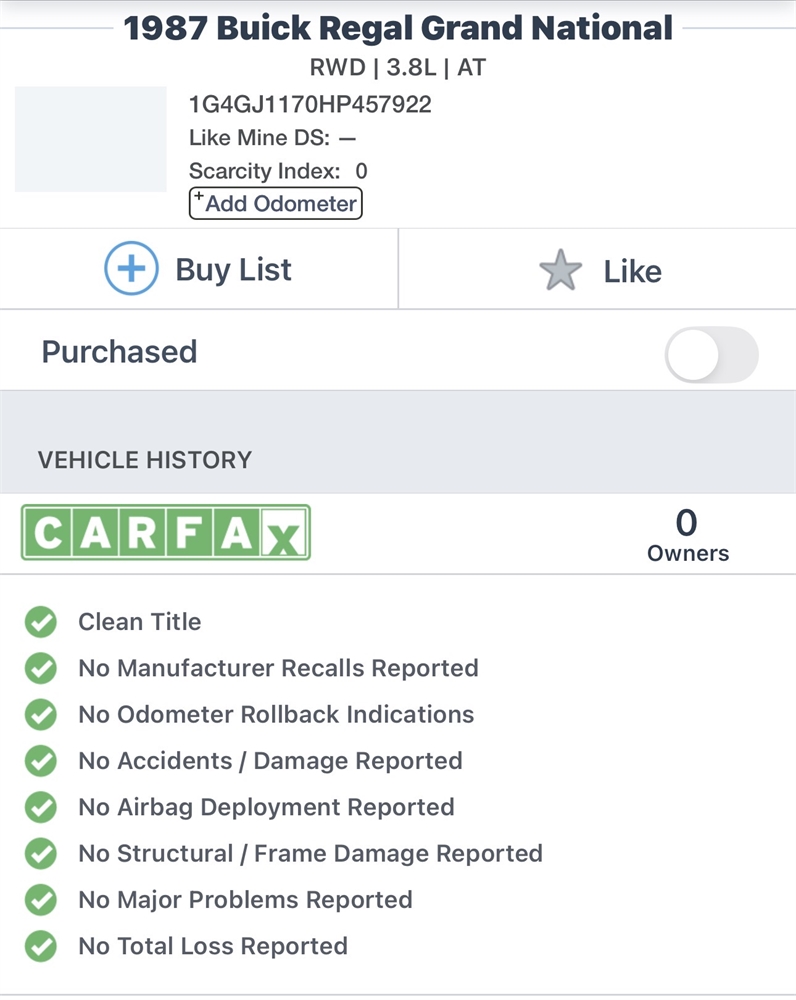
Task: Select the VIN 1G4GJ1170HP457922 text
Action: (310, 104)
